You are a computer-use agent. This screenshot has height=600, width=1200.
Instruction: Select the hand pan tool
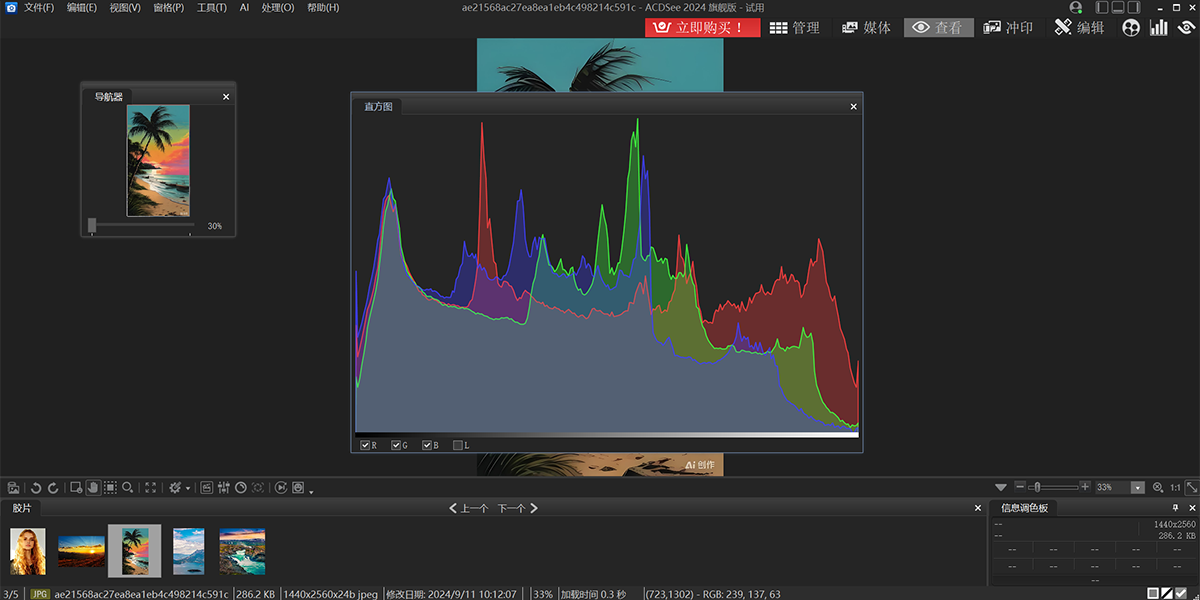pos(93,487)
